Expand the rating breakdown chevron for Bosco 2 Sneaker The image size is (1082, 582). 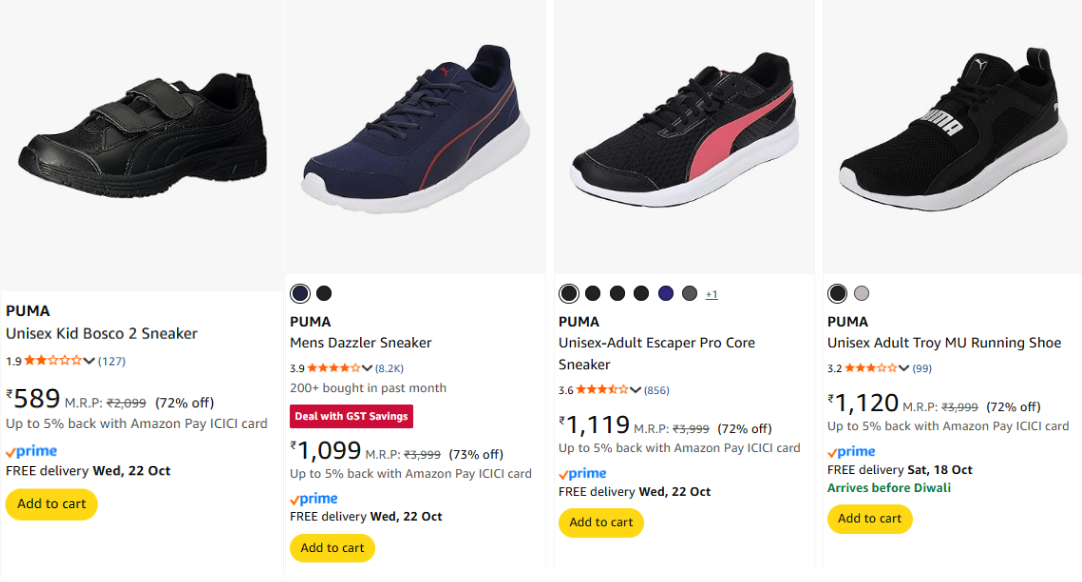click(90, 361)
